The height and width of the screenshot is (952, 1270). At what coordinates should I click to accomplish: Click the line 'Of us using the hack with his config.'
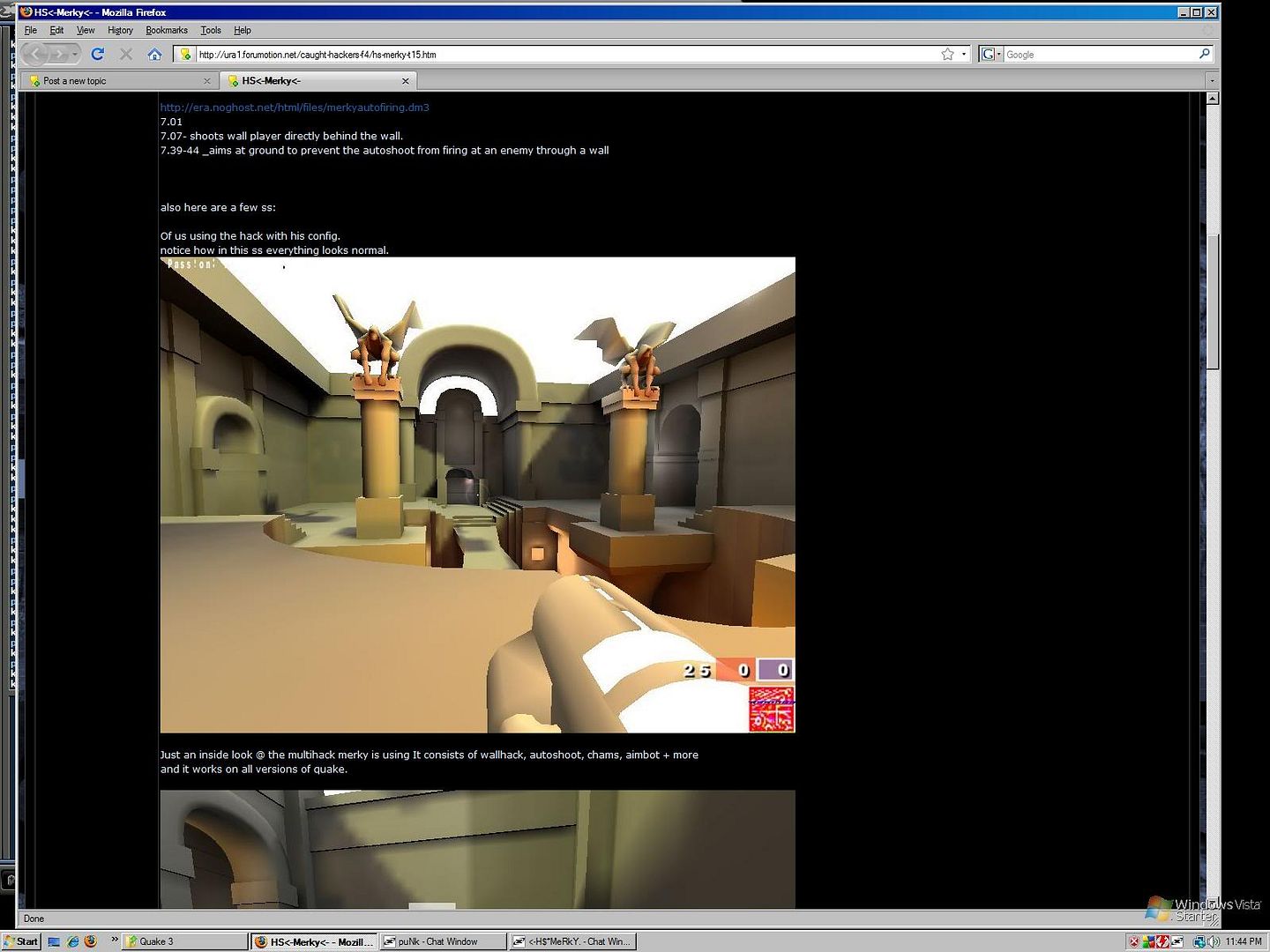[250, 235]
